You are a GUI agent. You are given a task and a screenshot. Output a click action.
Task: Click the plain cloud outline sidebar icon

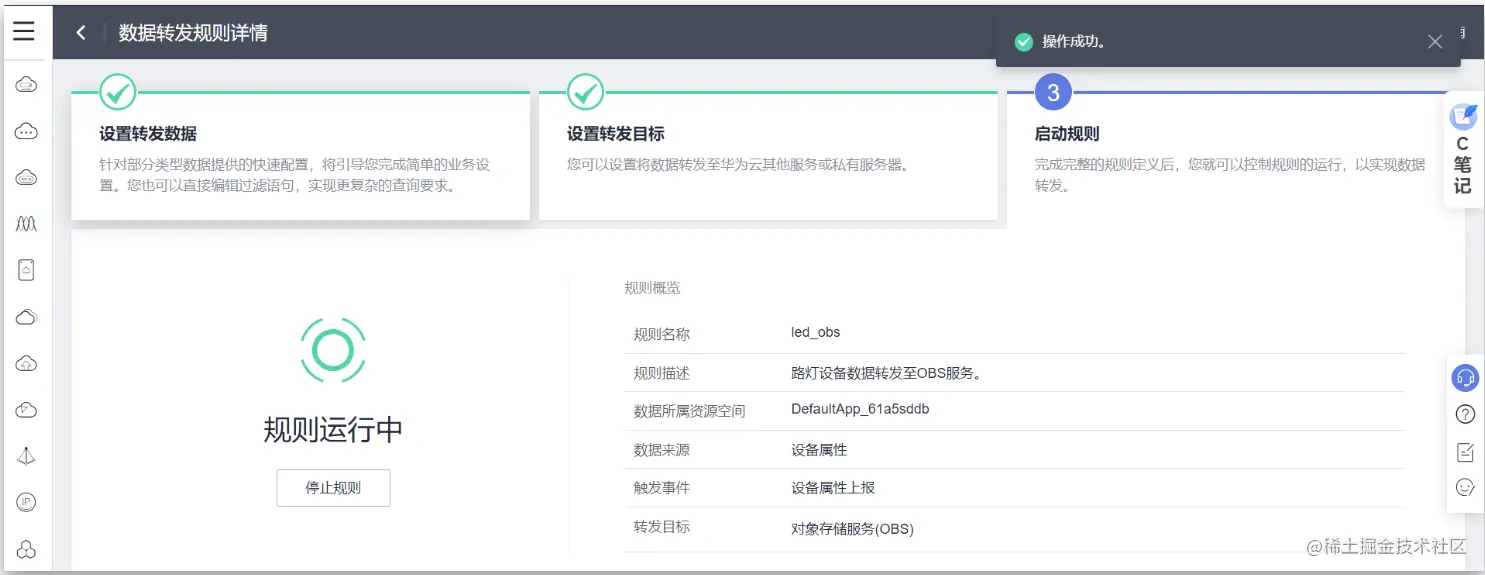coord(26,317)
